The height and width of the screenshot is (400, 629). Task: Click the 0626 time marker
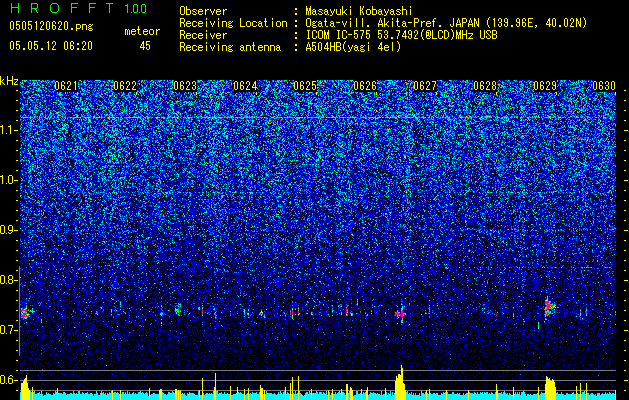[x=365, y=86]
